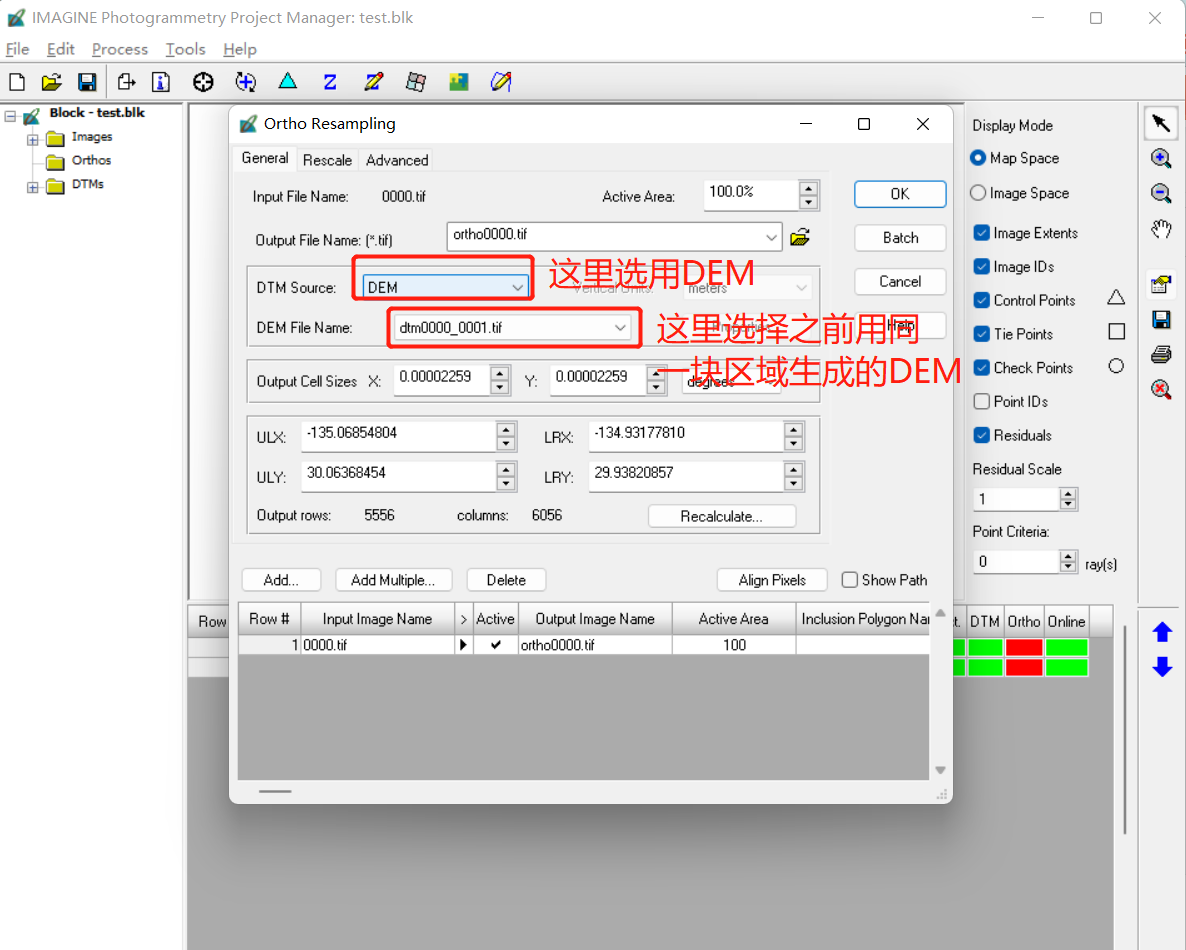Click the Batch button

(900, 238)
